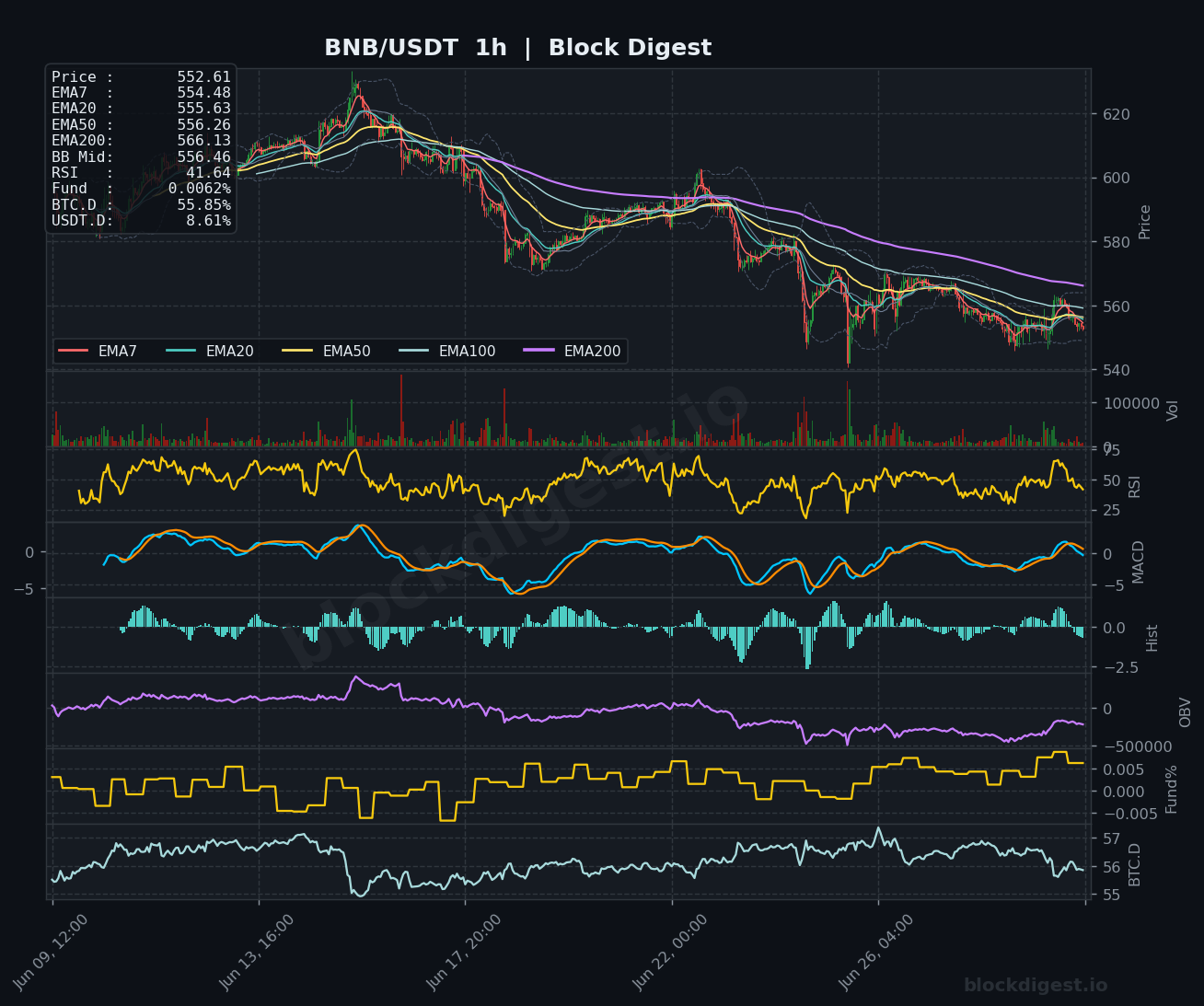The width and height of the screenshot is (1204, 1006).
Task: Click the BTC.D value 55.85%
Action: point(204,204)
